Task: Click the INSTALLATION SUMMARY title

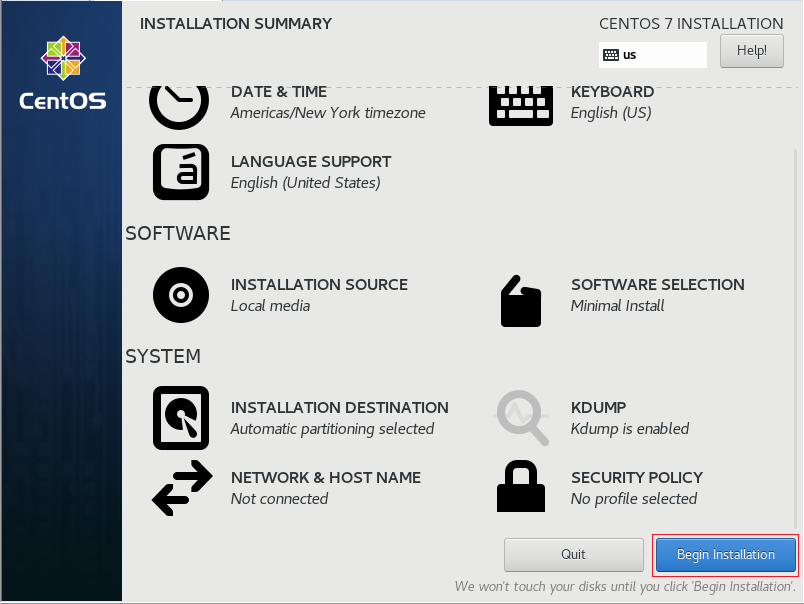Action: point(236,24)
